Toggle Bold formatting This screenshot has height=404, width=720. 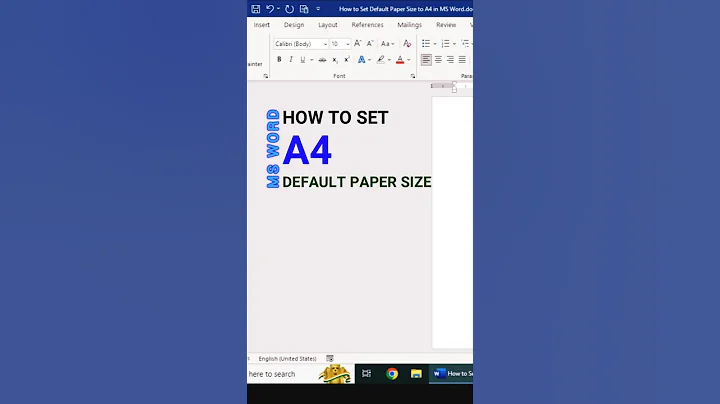[x=279, y=59]
